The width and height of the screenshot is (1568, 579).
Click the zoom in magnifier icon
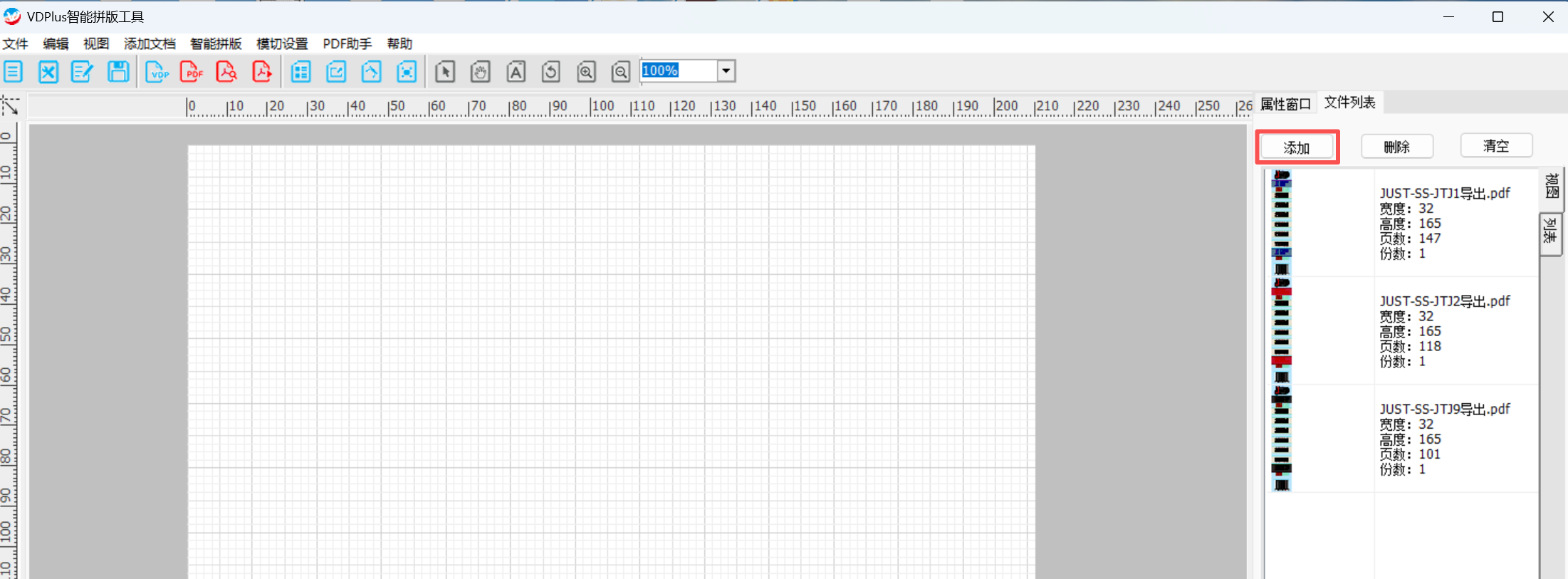tap(586, 72)
